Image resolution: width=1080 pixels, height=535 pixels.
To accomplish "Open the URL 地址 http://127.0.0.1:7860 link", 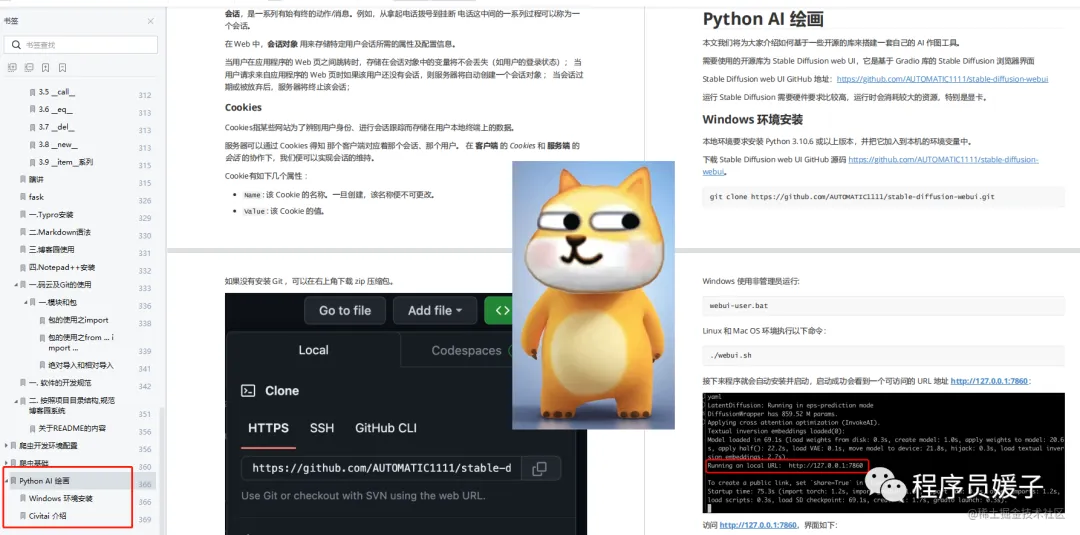I will coord(989,381).
